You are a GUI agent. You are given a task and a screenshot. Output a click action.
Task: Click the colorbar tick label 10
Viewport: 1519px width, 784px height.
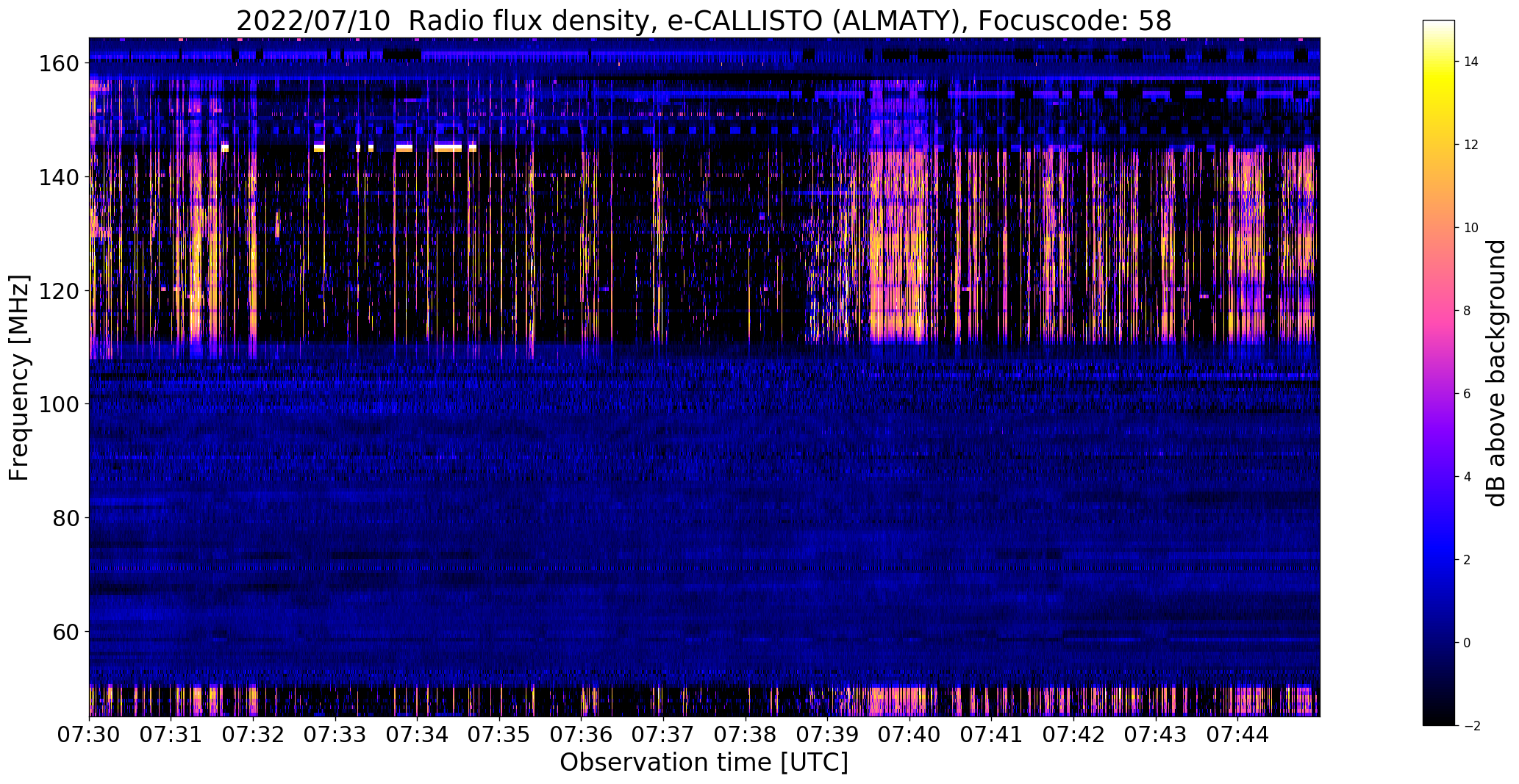coord(1470,228)
